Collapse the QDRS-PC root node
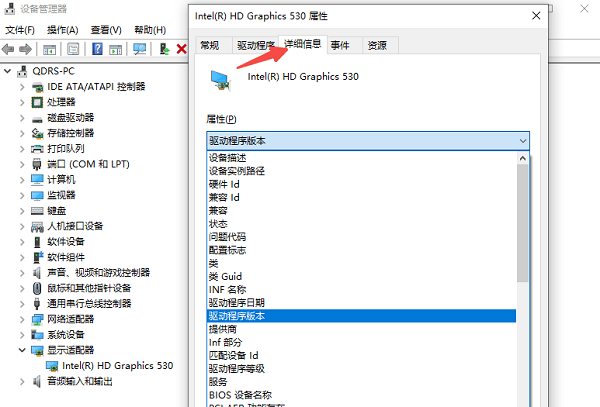Screen dimensions: 600x407 pos(7,71)
